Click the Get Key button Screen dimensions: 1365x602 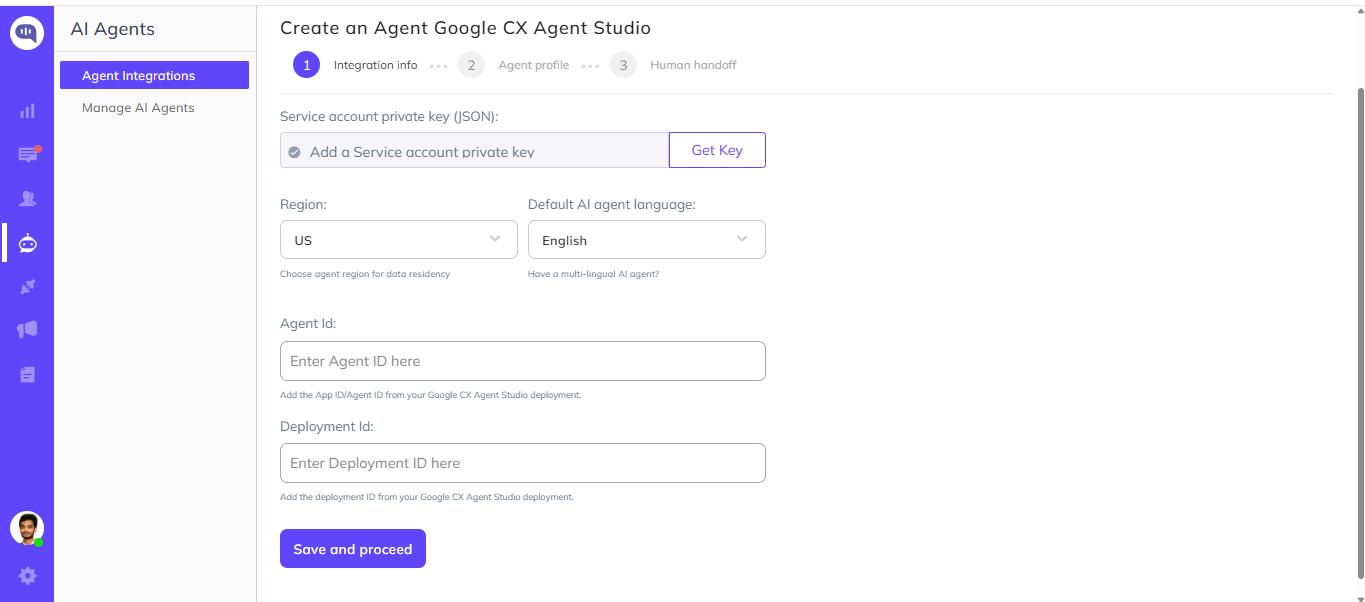717,150
